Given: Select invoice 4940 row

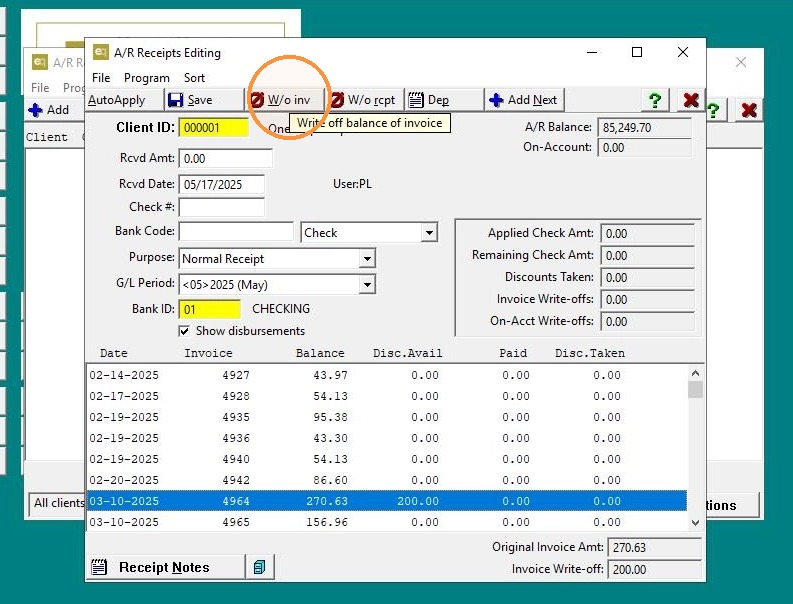Looking at the screenshot, I should point(387,459).
